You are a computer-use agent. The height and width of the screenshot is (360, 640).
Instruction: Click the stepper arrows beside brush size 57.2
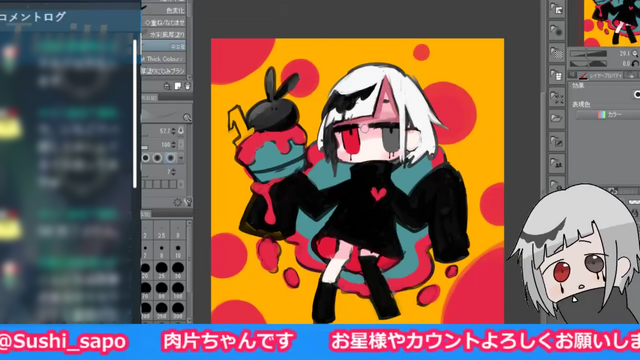point(173,131)
